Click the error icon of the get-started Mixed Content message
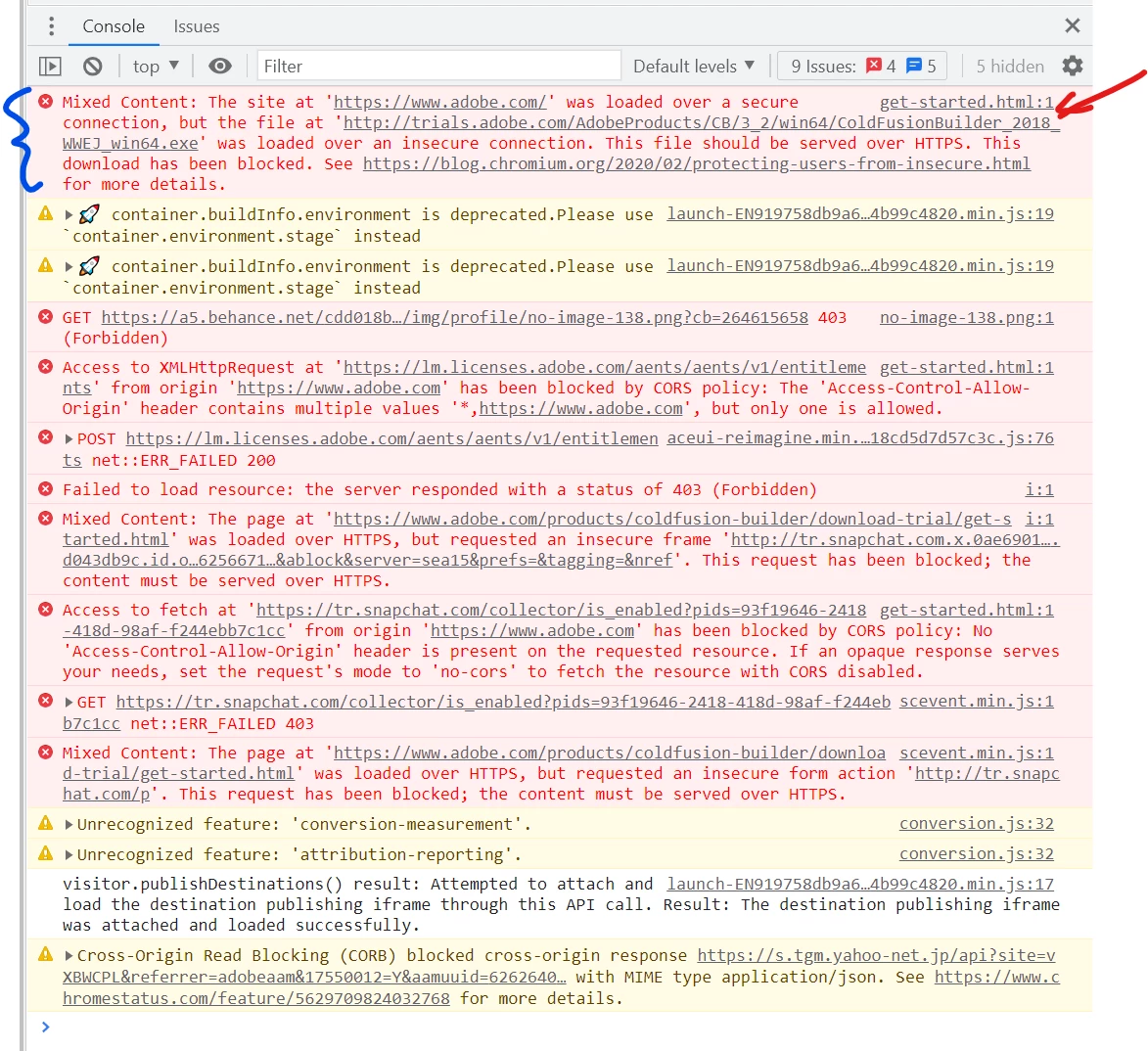Image resolution: width=1148 pixels, height=1051 pixels. pyautogui.click(x=45, y=102)
